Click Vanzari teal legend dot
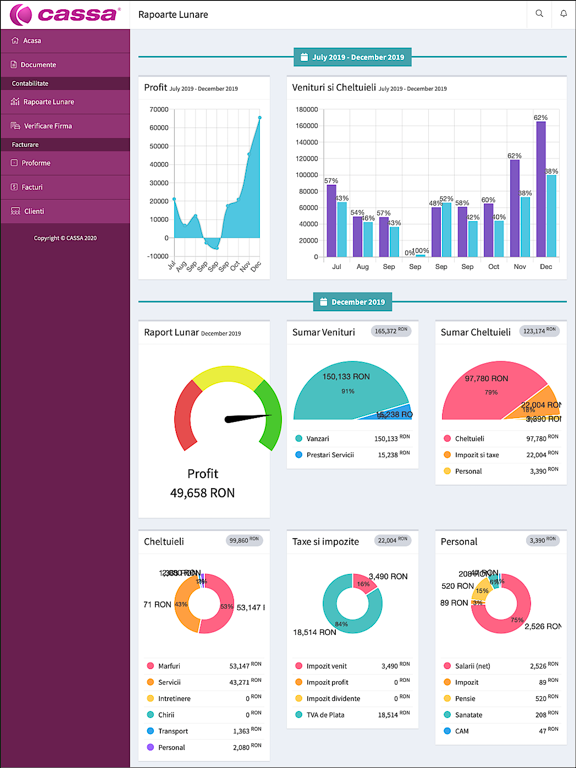This screenshot has width=576, height=768. (299, 439)
